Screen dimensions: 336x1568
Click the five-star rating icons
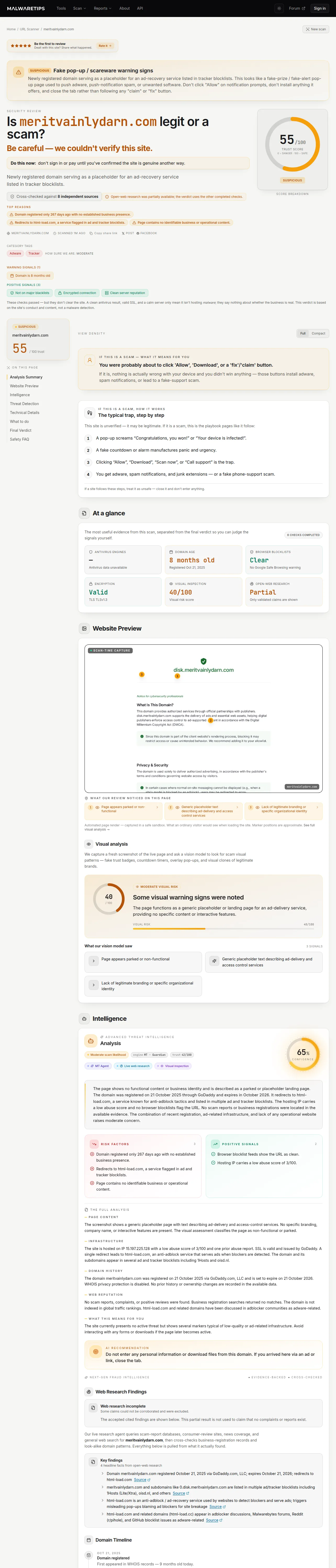tap(21, 46)
